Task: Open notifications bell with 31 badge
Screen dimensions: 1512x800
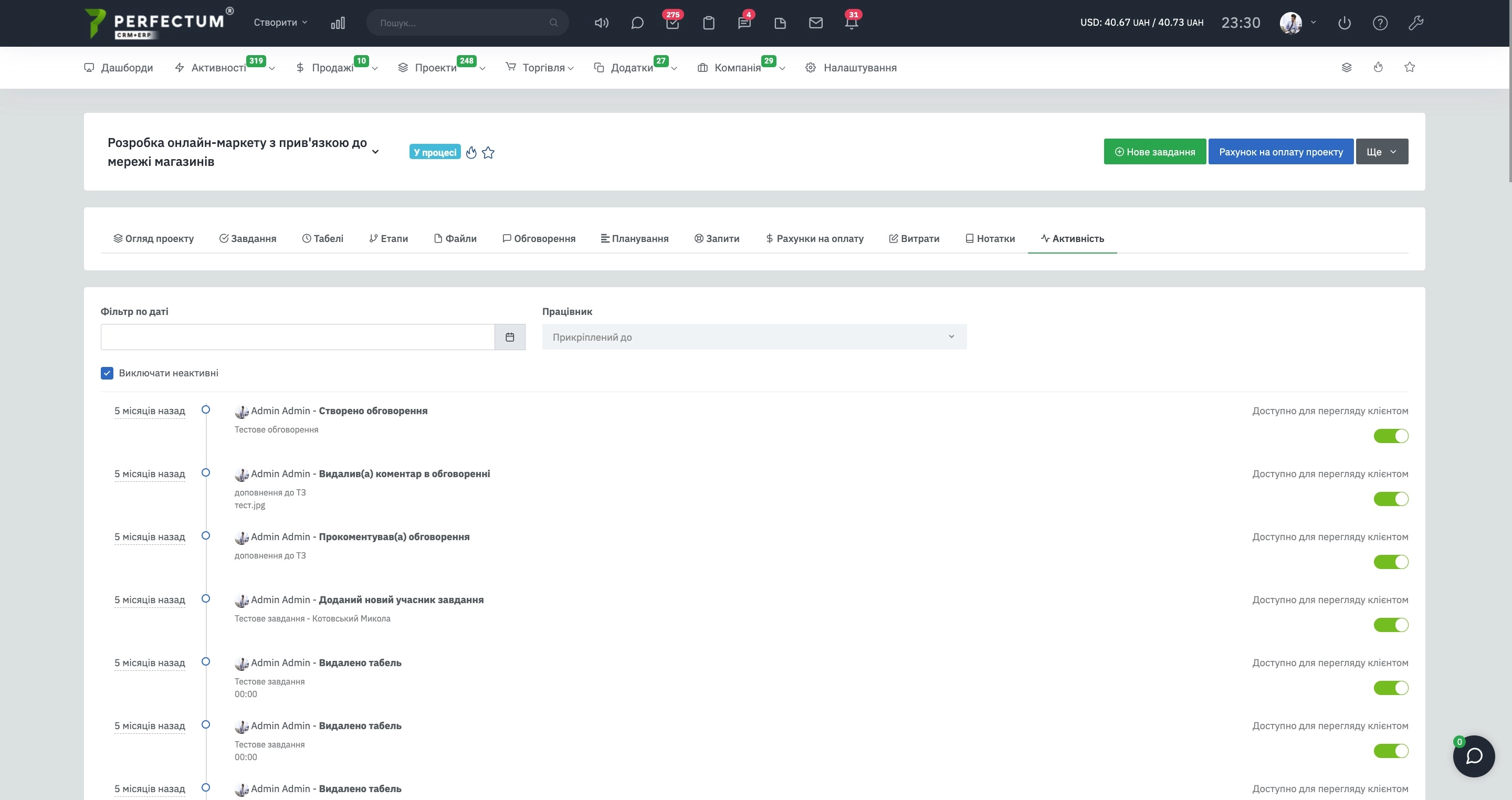Action: point(852,22)
